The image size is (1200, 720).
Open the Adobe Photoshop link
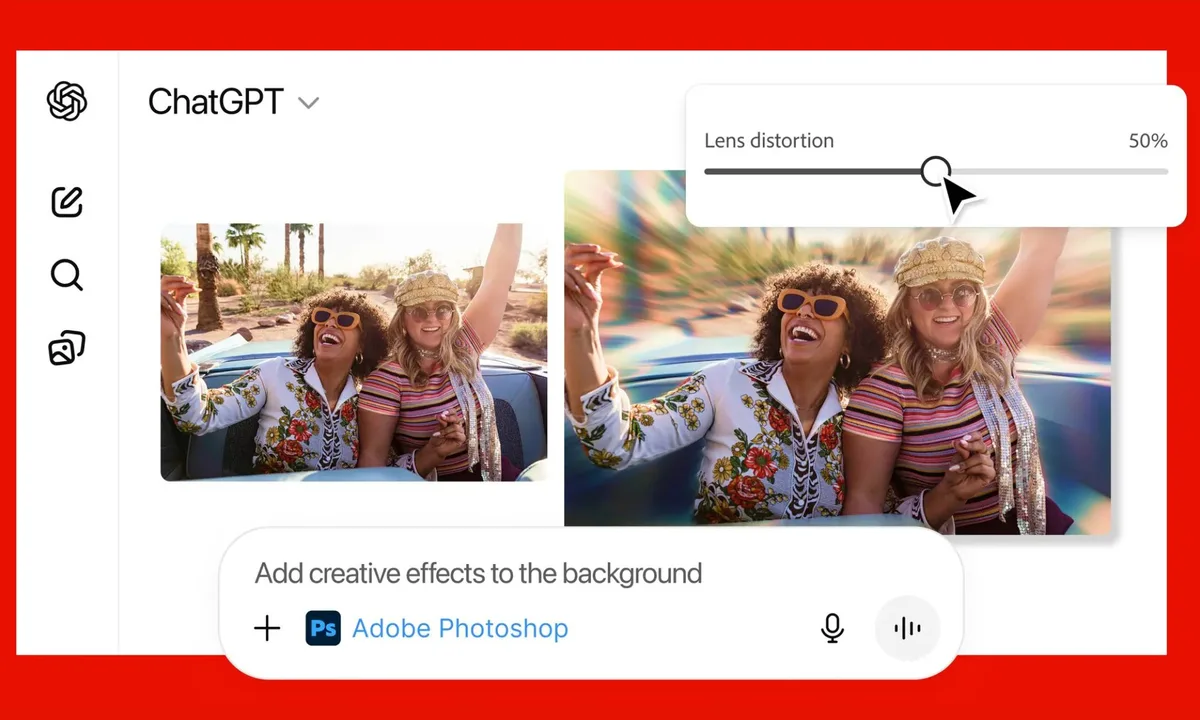tap(460, 628)
